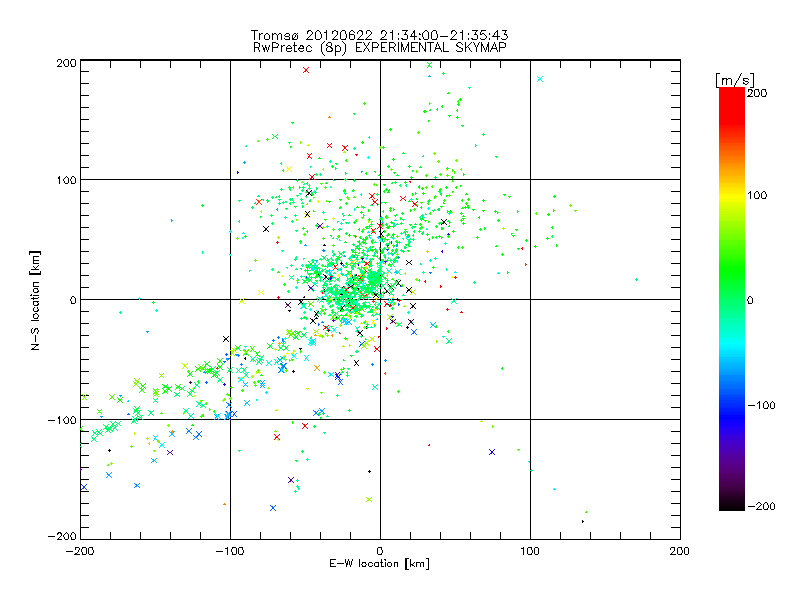
Task: Click the 'N-S location [km]' axis label
Action: pos(35,300)
